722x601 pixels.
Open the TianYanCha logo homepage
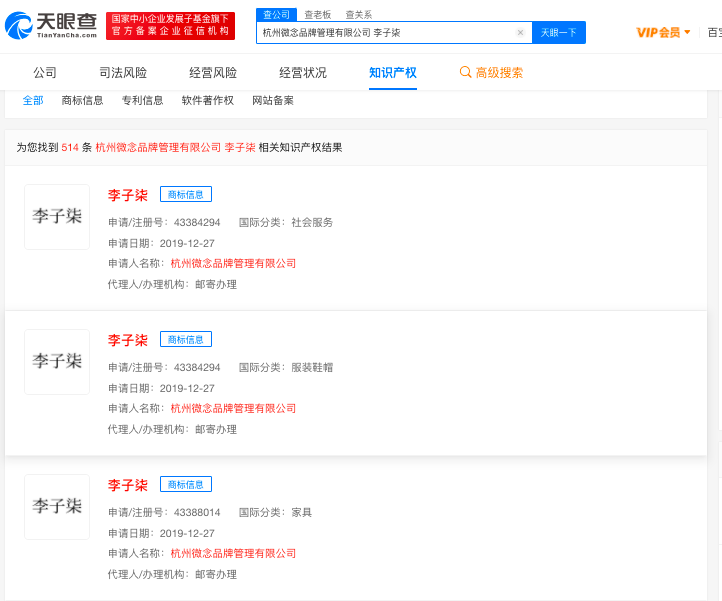pos(51,26)
